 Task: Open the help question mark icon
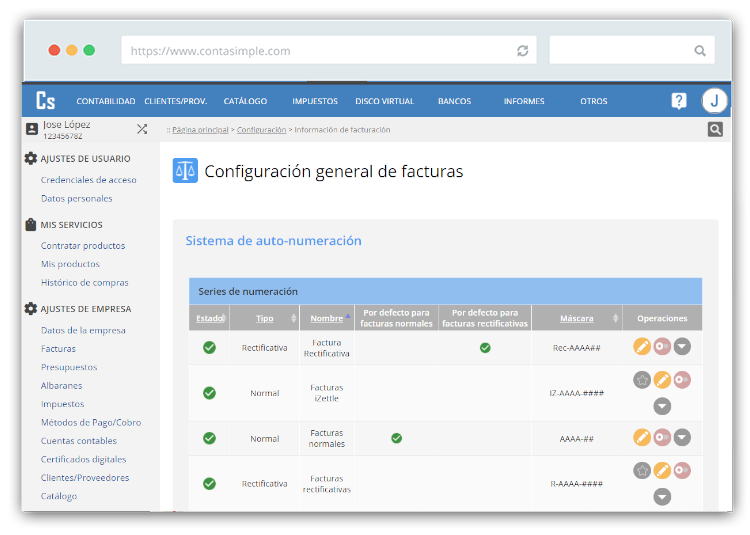pos(679,101)
